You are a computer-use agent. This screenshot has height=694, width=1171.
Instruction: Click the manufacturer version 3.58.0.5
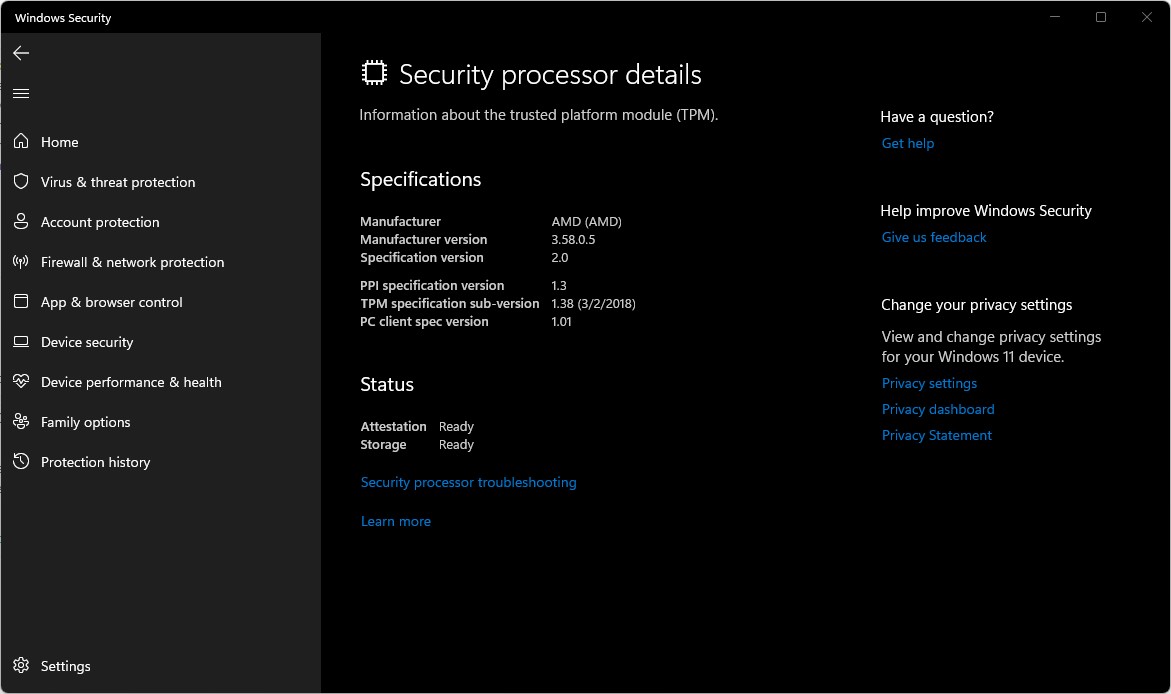coord(573,240)
